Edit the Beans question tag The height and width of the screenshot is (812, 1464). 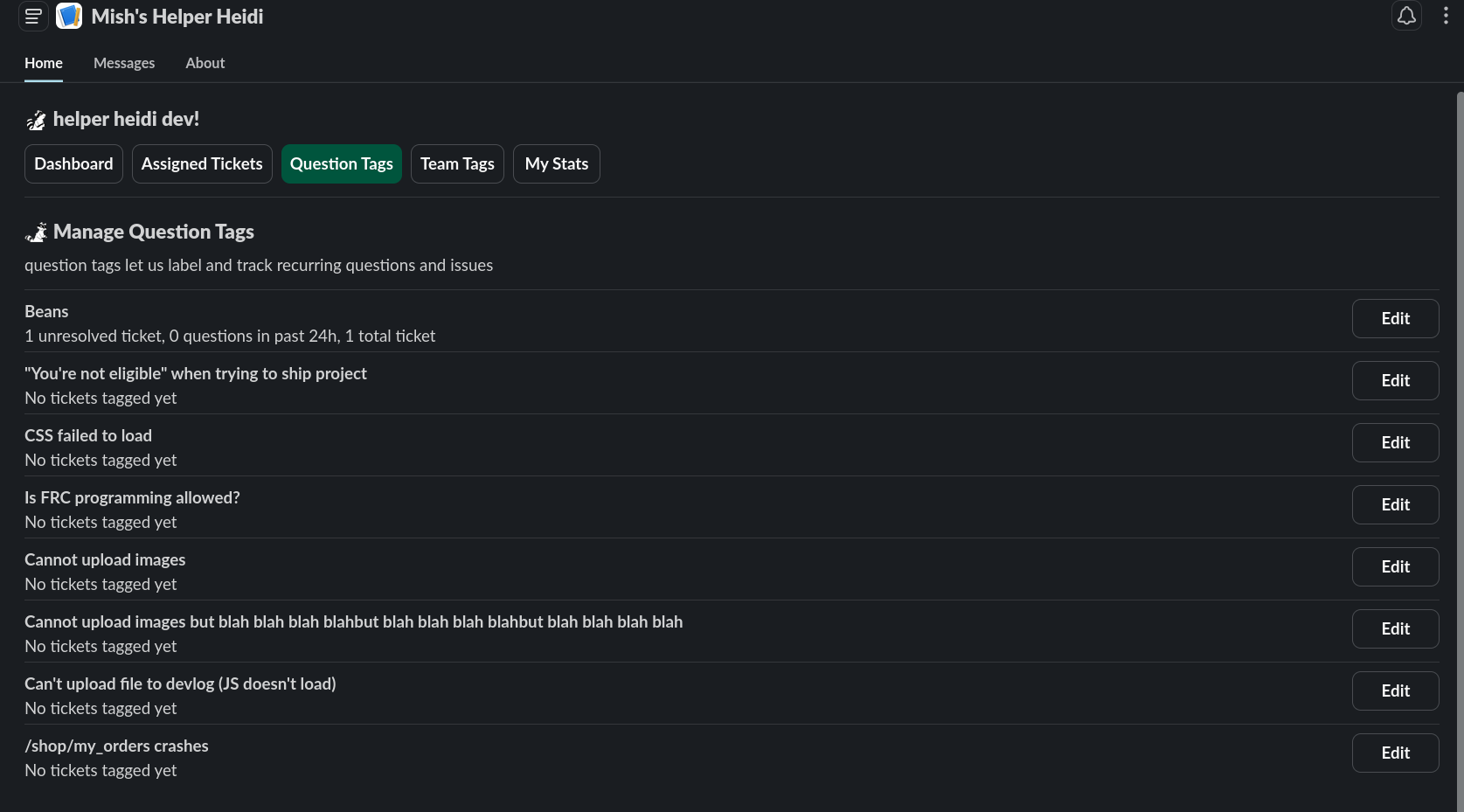[1395, 319]
